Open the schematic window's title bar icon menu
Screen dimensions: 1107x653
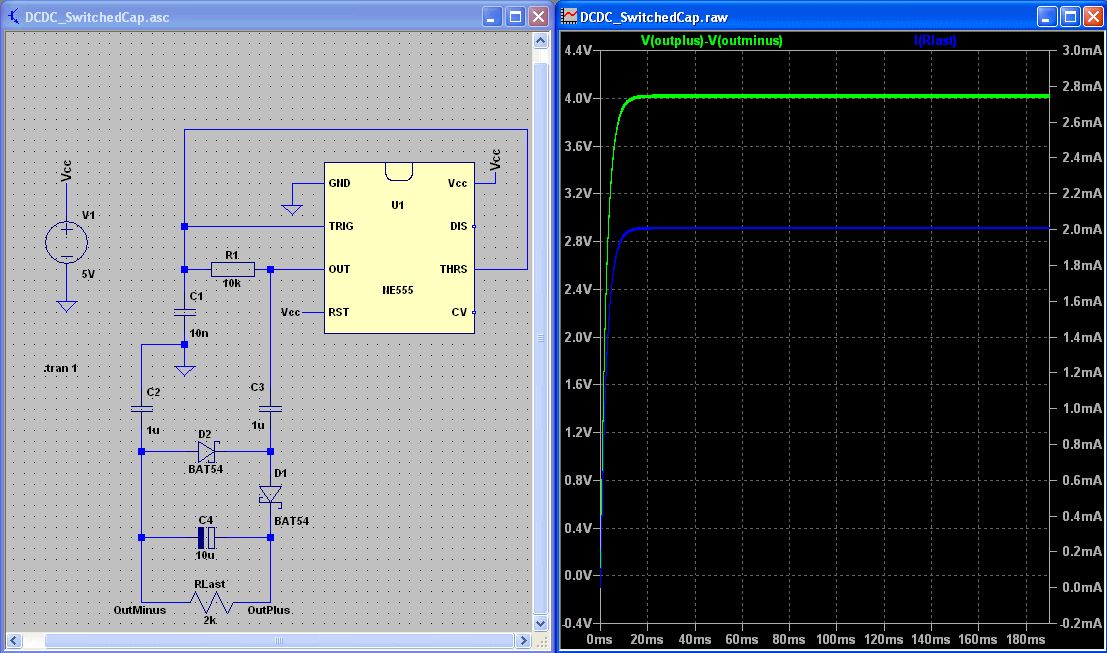point(14,17)
